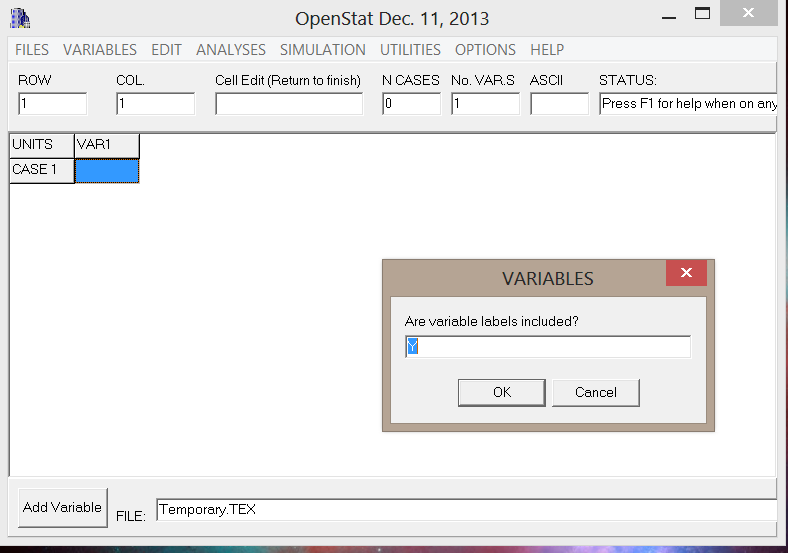This screenshot has width=788, height=553.
Task: Click the Add Variable button
Action: point(62,507)
